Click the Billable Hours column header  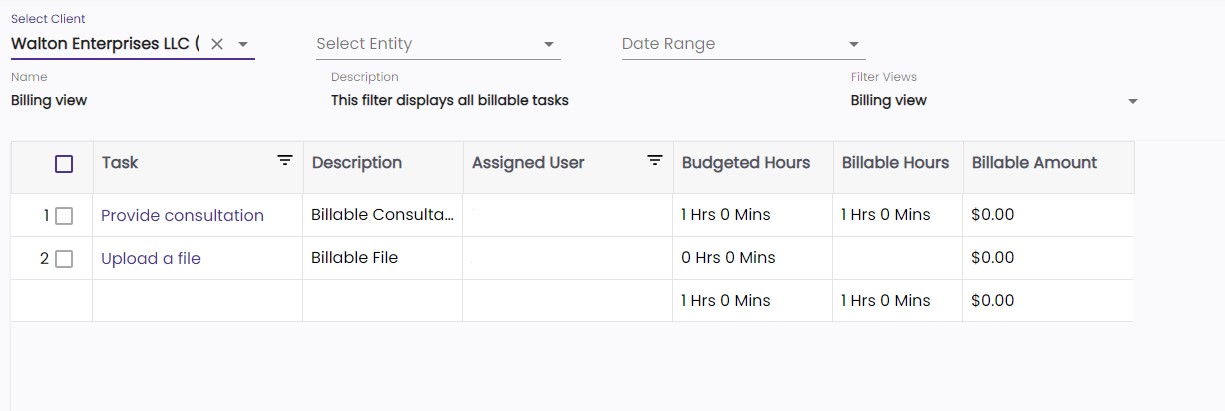pyautogui.click(x=895, y=163)
